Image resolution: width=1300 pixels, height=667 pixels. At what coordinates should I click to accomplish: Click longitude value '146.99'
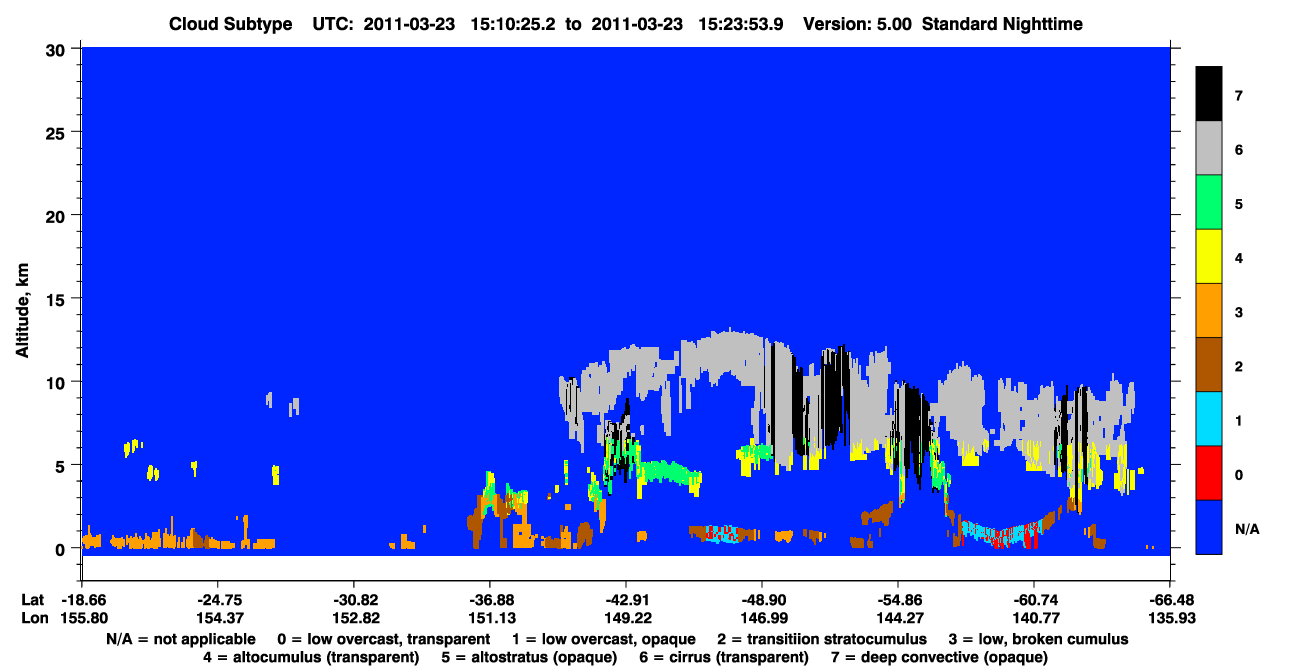pos(762,618)
